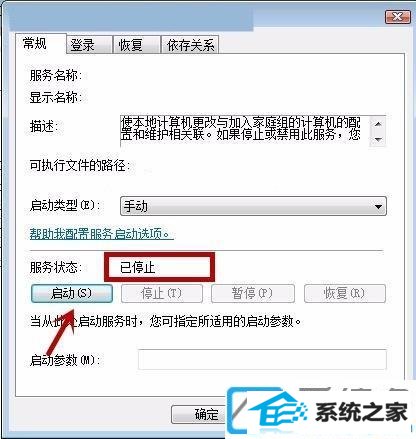Click the 启动类型(E) label text
This screenshot has width=416, height=439.
[65, 205]
